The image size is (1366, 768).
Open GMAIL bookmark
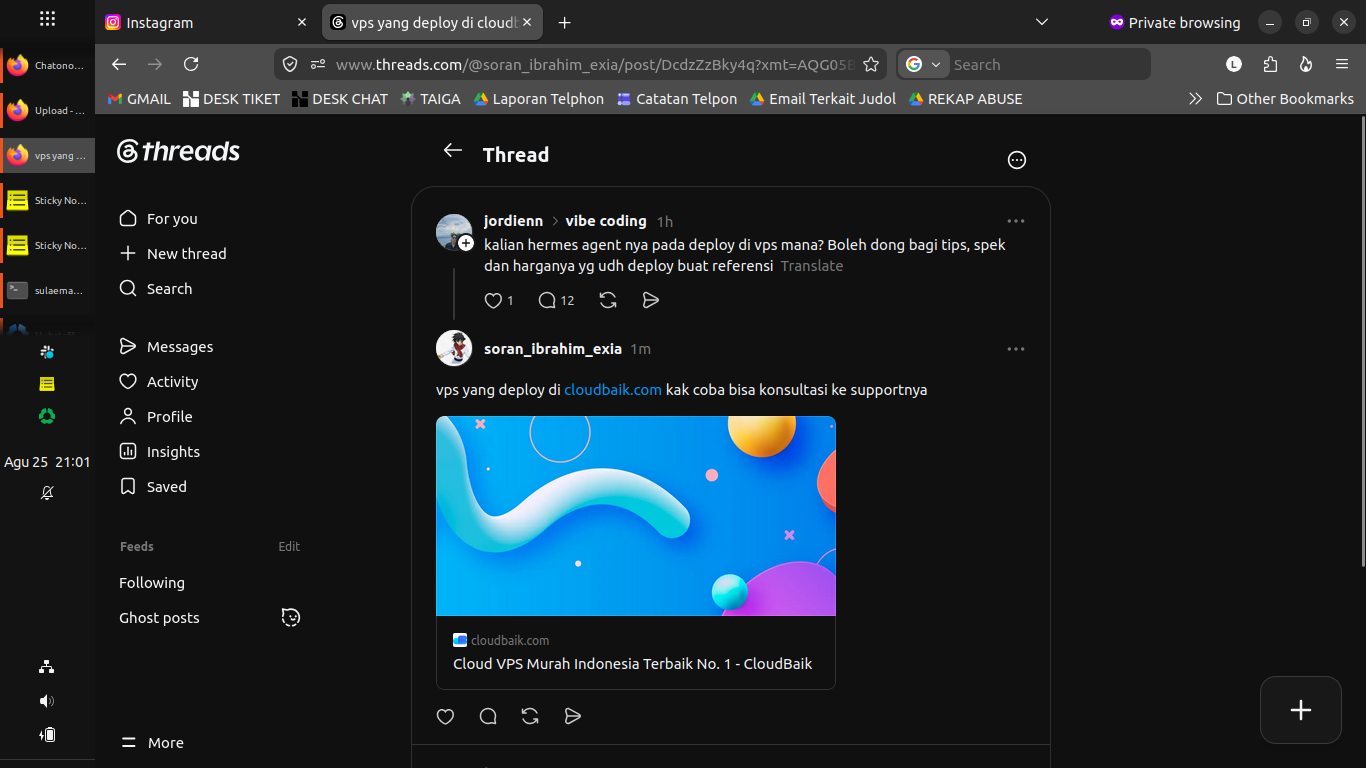[x=138, y=99]
